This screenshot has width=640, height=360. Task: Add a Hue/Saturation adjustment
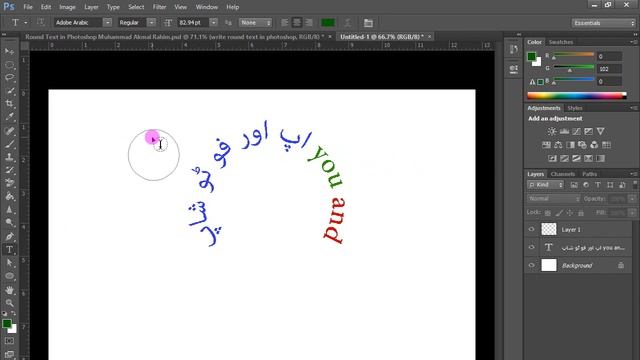click(546, 145)
